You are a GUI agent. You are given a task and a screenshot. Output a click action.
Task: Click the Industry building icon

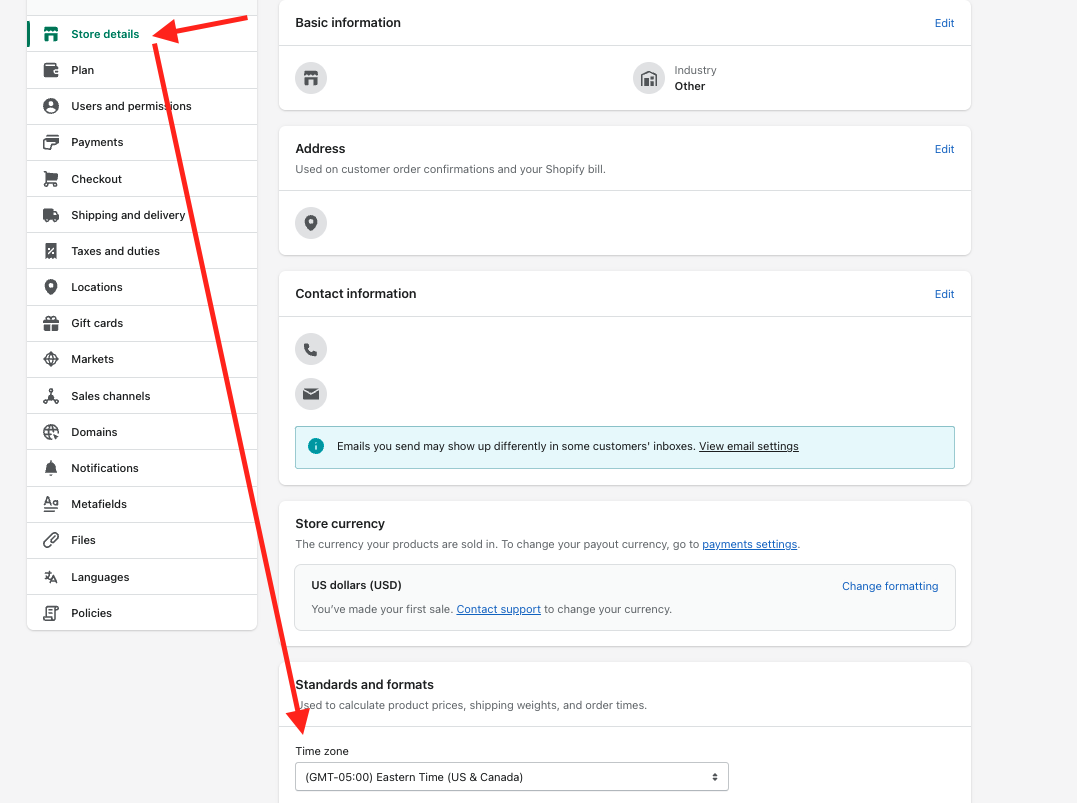pyautogui.click(x=649, y=78)
